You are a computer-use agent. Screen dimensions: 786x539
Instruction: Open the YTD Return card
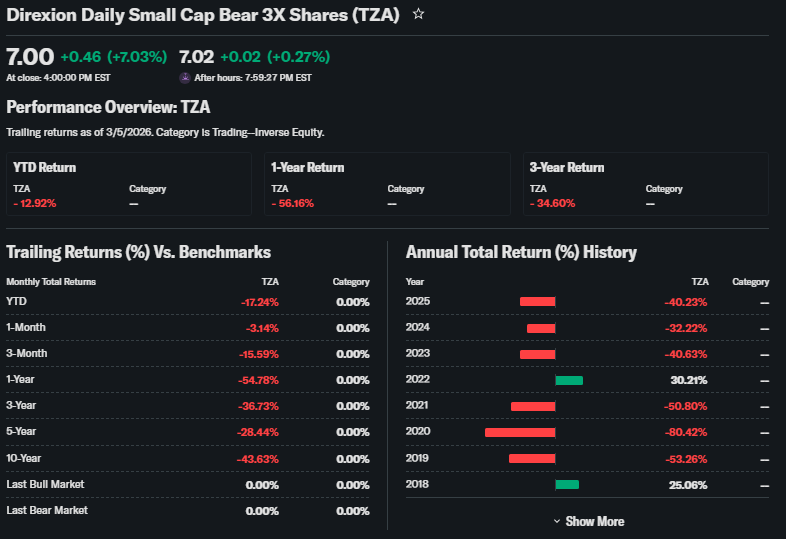129,184
